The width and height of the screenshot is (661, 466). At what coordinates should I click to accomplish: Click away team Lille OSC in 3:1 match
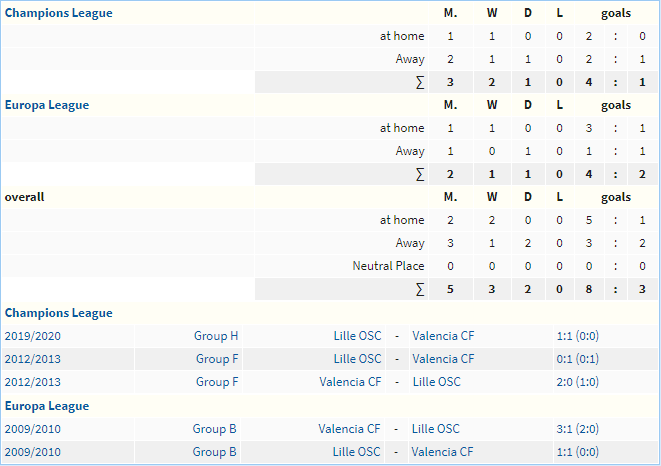[435, 429]
